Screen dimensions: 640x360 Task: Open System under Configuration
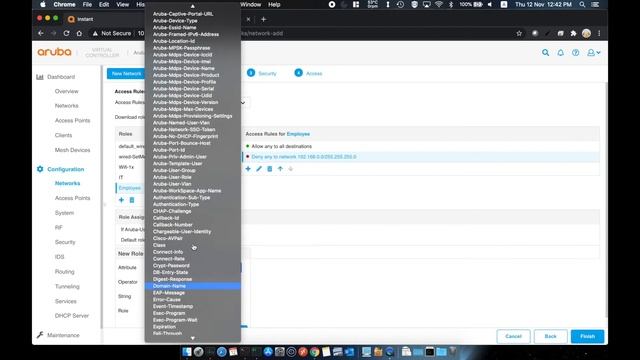tap(64, 213)
